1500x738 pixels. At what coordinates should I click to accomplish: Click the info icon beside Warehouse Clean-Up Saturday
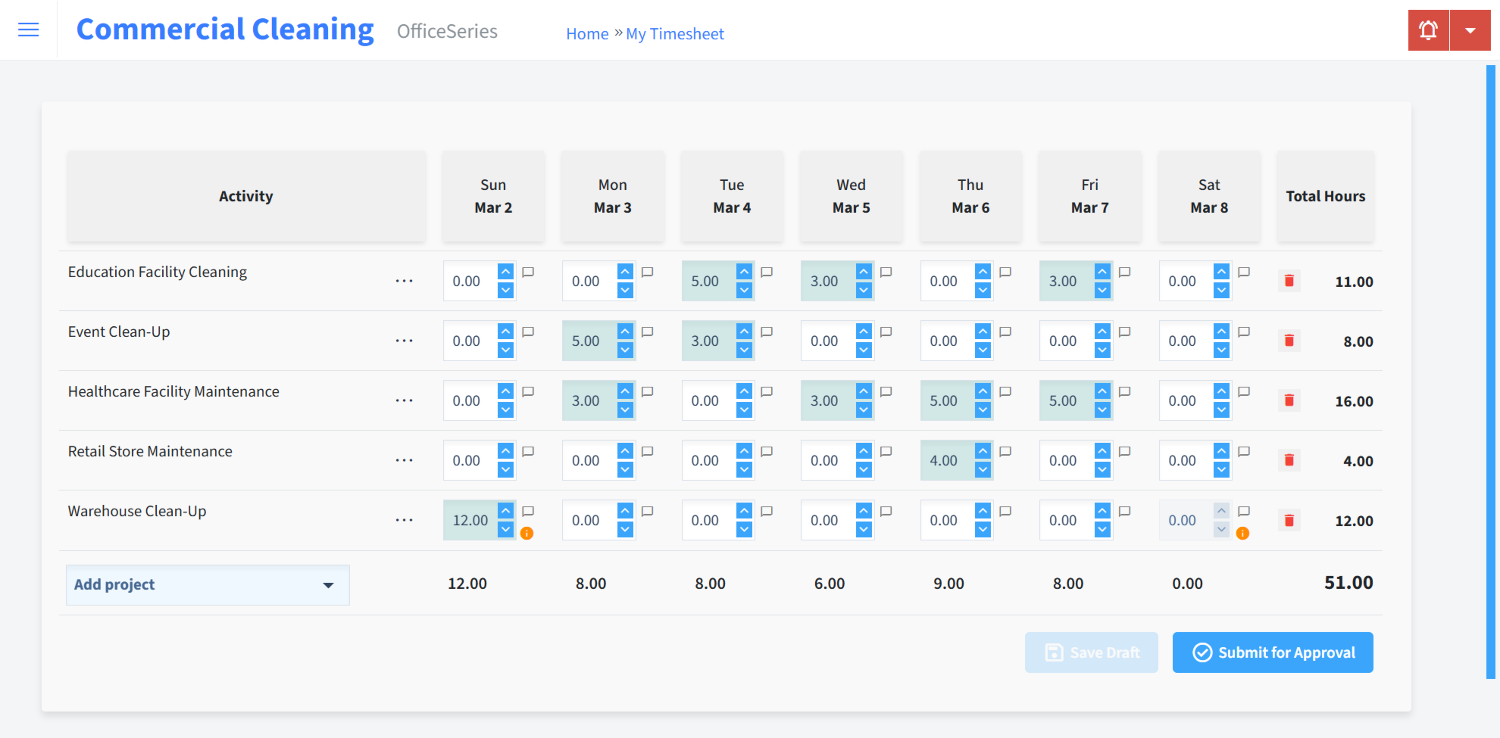1242,533
